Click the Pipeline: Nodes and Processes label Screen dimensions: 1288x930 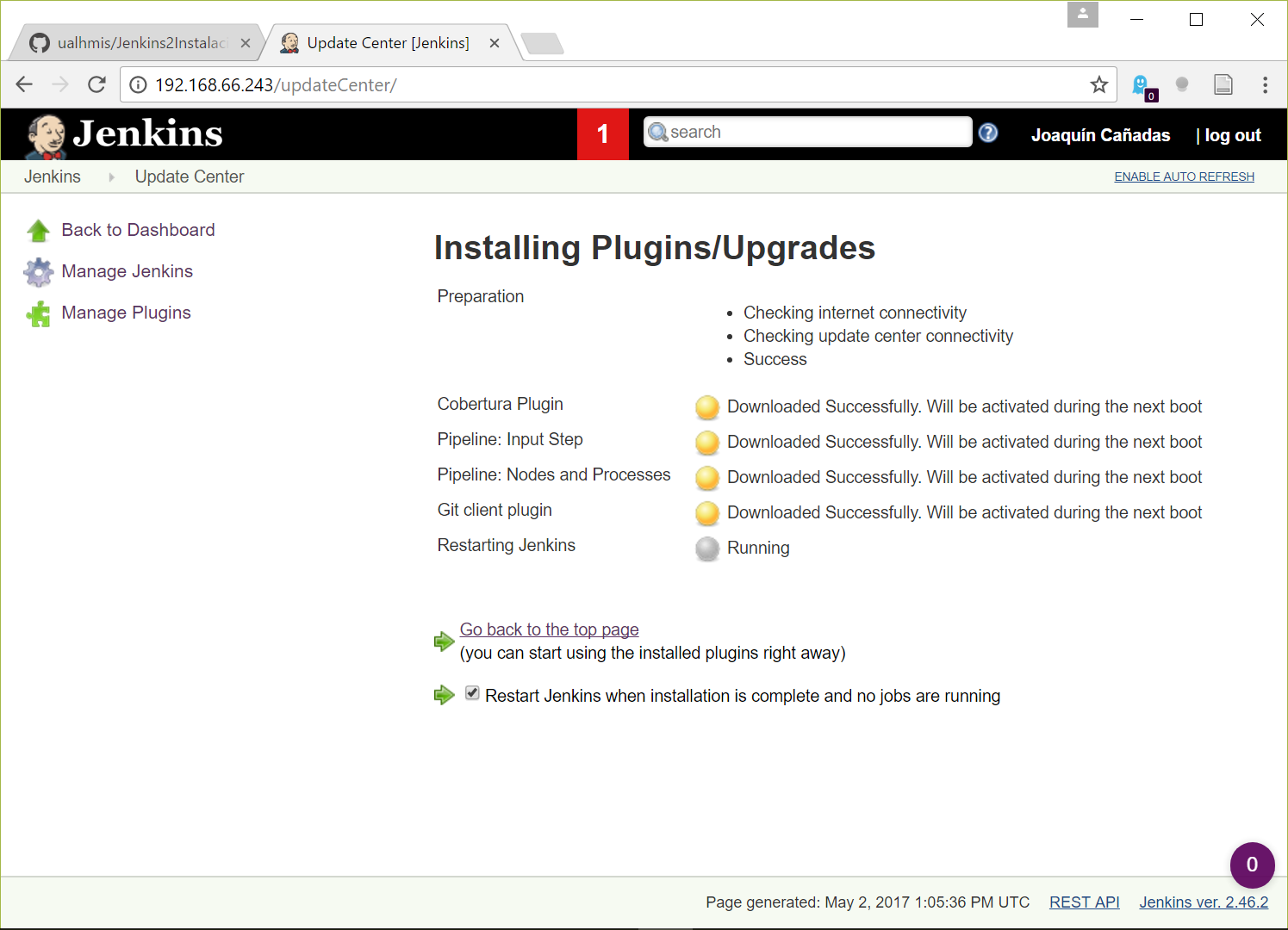554,474
